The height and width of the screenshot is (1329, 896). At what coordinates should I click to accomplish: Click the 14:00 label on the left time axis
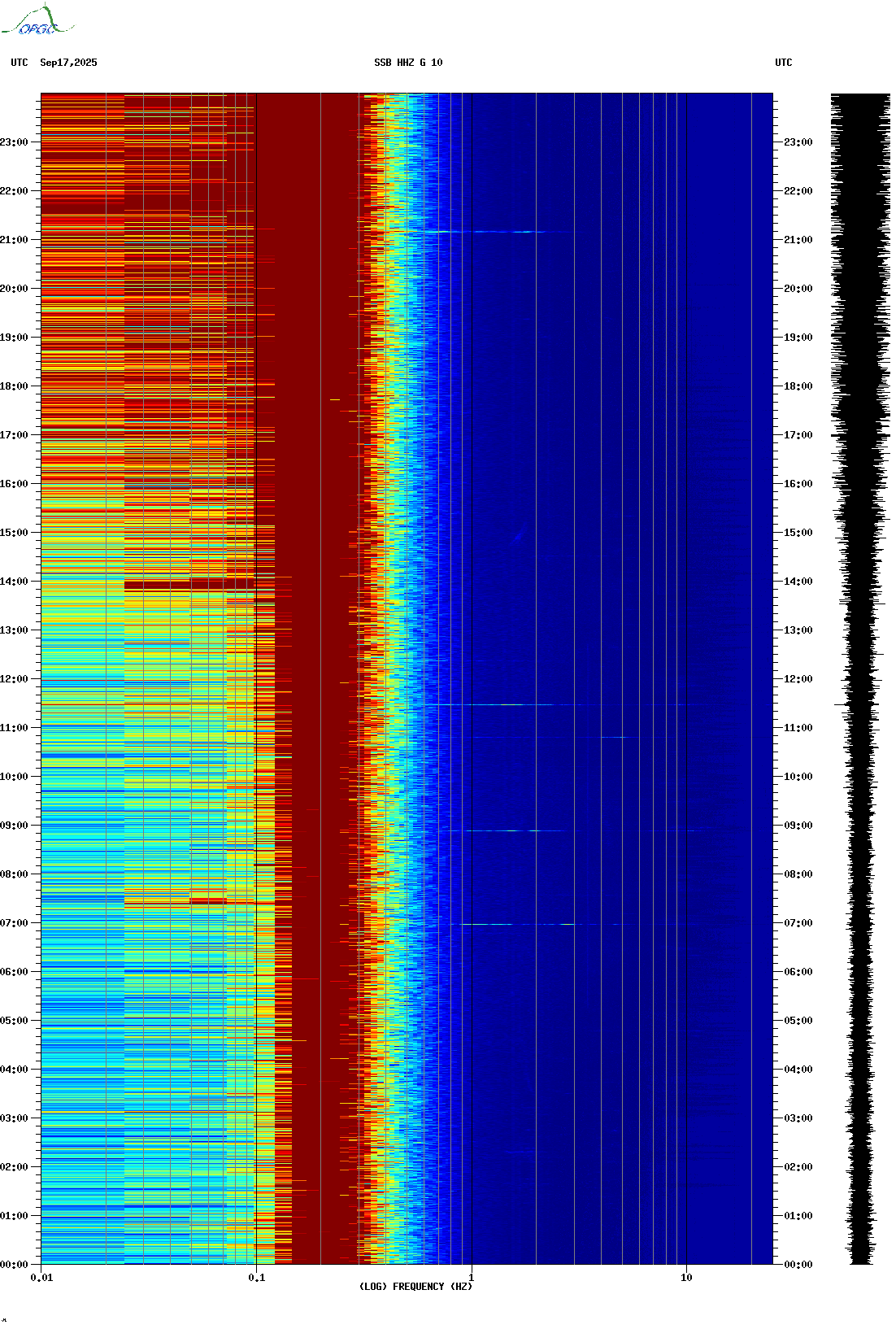pyautogui.click(x=14, y=582)
